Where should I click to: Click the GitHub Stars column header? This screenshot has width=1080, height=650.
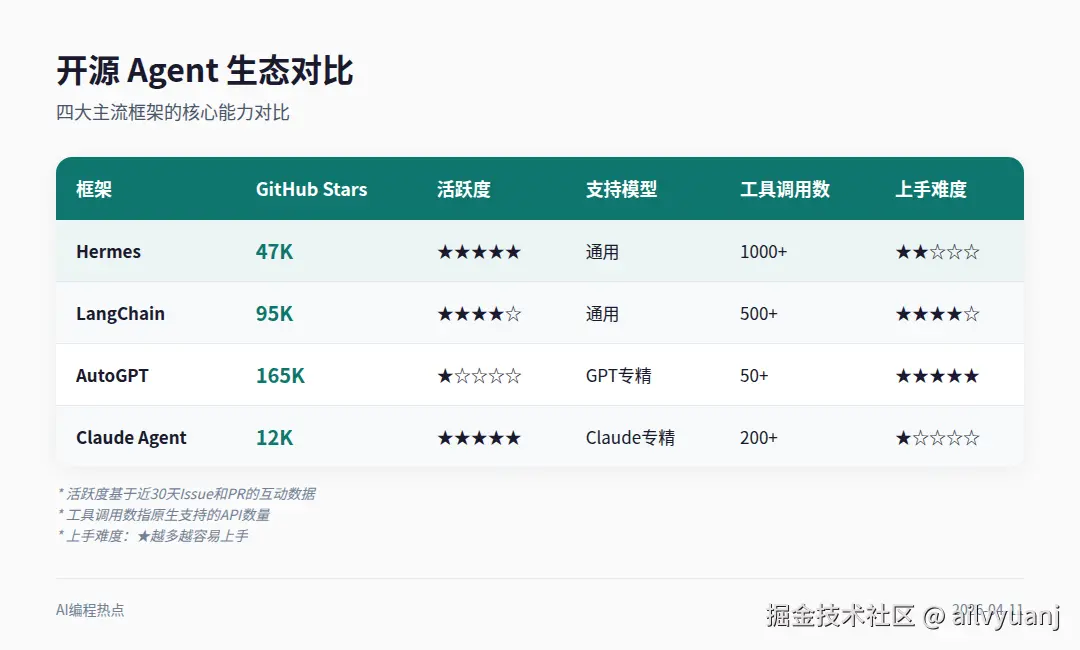[311, 189]
